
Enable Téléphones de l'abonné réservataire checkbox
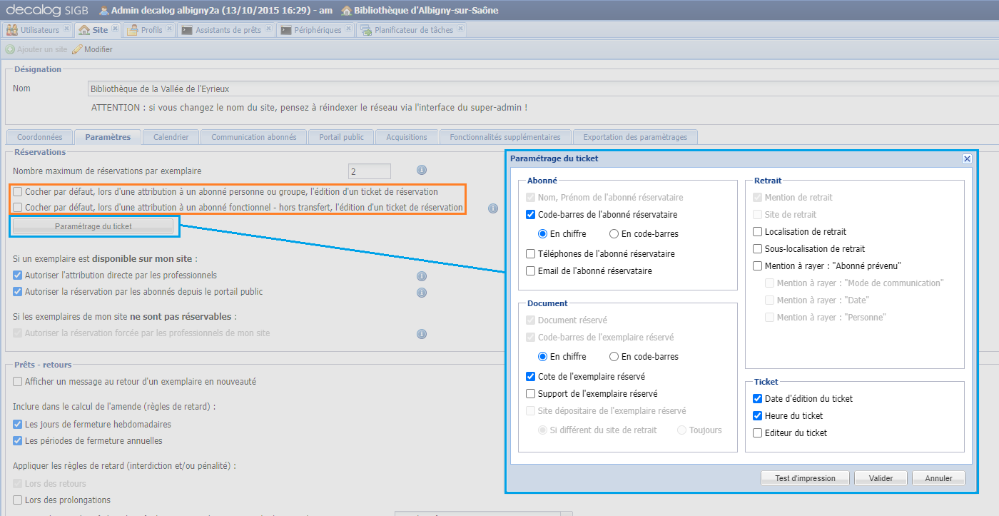[x=531, y=254]
